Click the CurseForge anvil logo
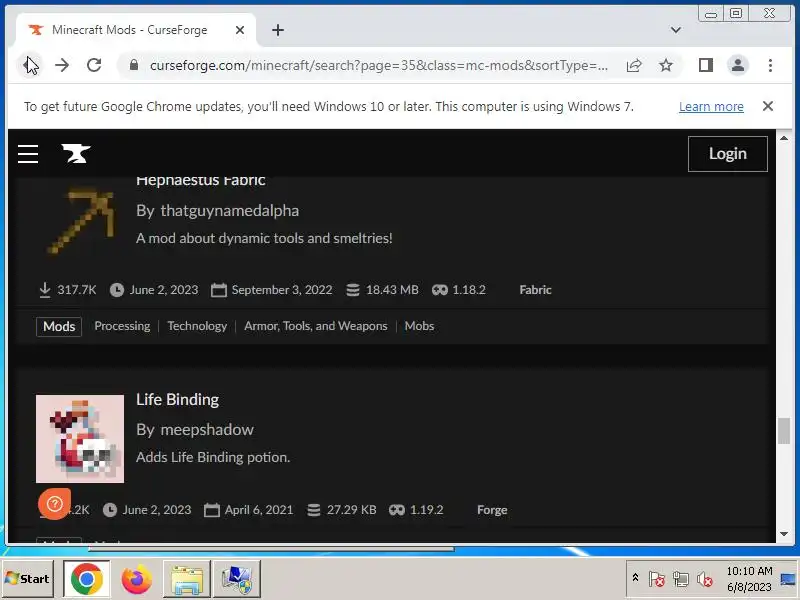Screen dimensions: 800x600 click(x=76, y=153)
